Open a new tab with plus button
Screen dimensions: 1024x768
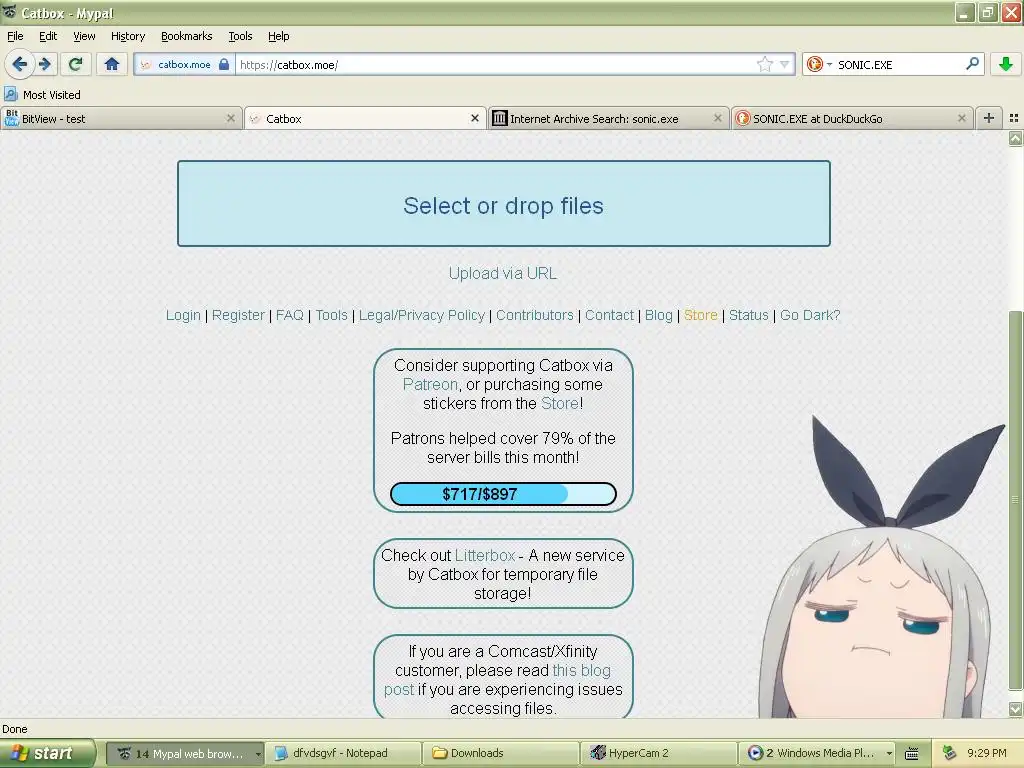[x=989, y=118]
